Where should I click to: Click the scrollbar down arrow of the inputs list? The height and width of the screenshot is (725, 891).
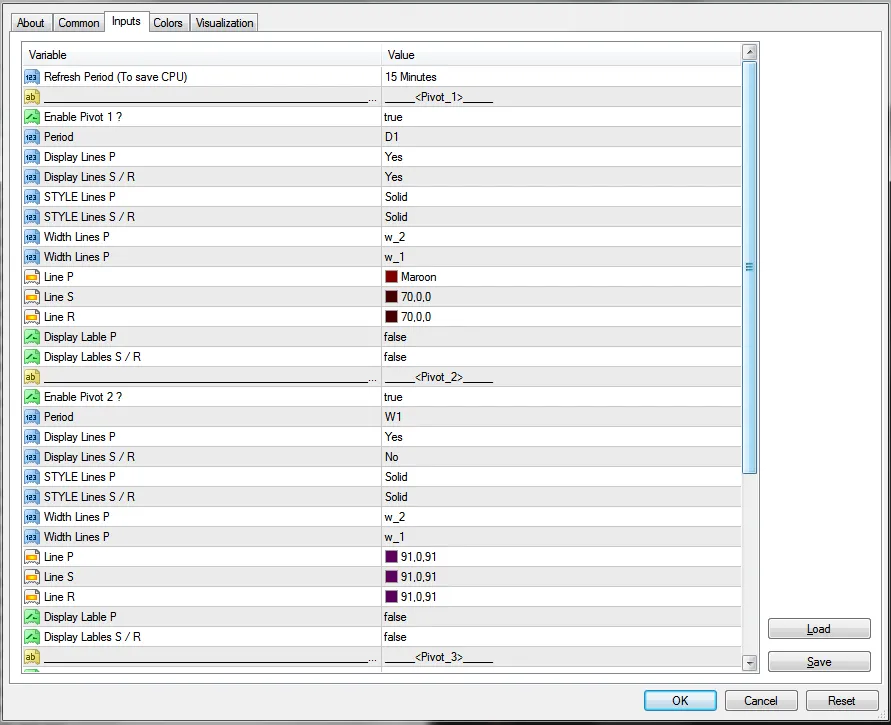coord(750,662)
